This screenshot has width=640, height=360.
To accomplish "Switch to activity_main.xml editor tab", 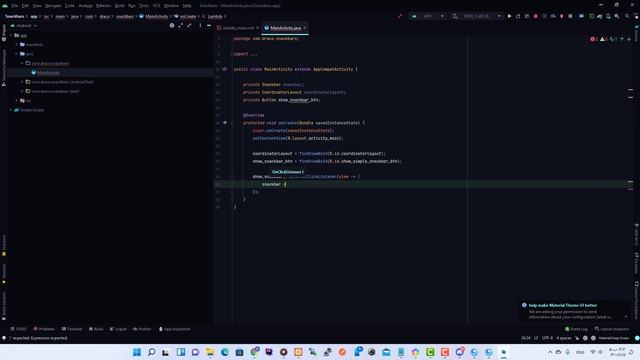I will 237,28.
